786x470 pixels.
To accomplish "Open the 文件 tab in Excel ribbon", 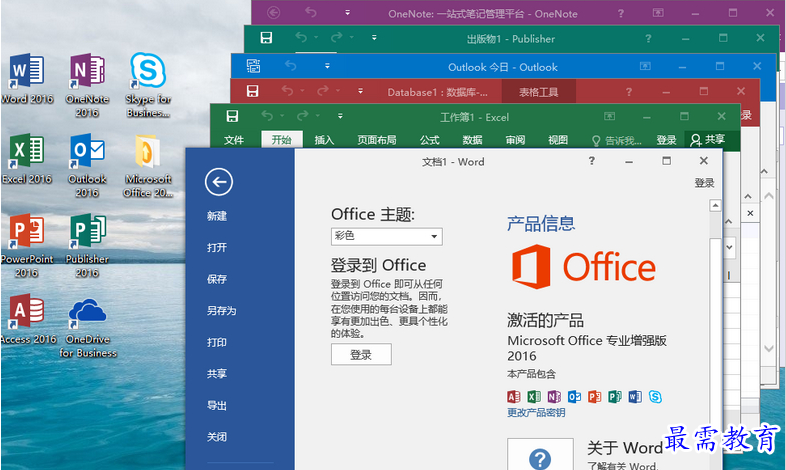I will pyautogui.click(x=234, y=140).
